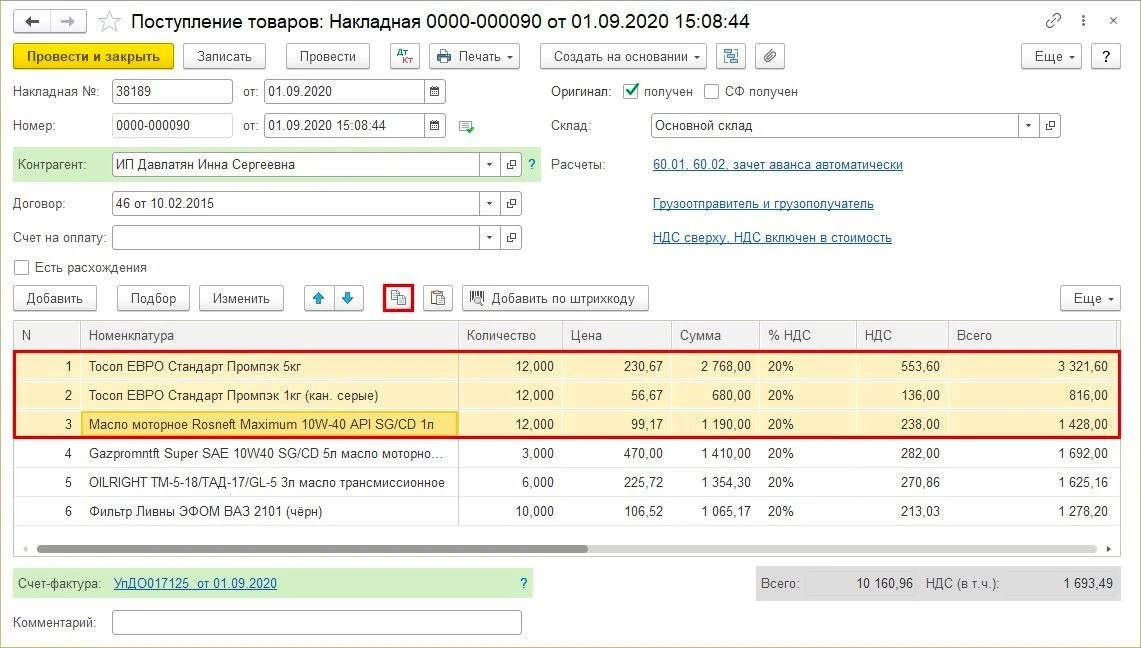The image size is (1141, 648).
Task: Expand the Контрагент dropdown arrow
Action: pyautogui.click(x=489, y=164)
